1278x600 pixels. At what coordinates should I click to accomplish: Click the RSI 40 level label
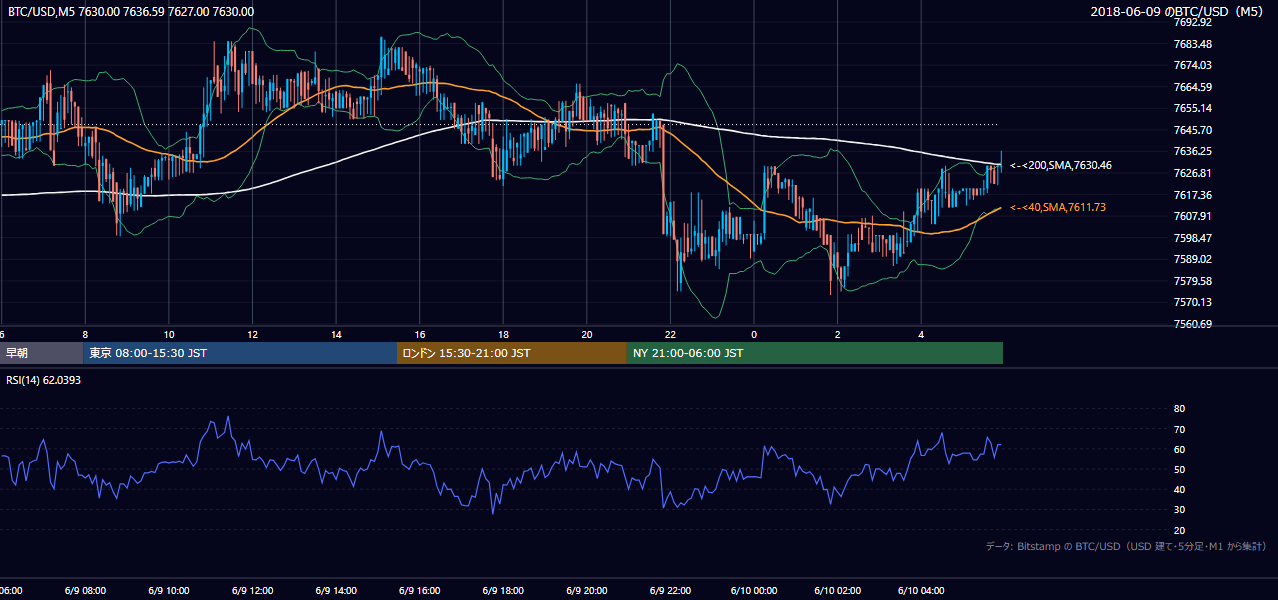[x=1179, y=489]
